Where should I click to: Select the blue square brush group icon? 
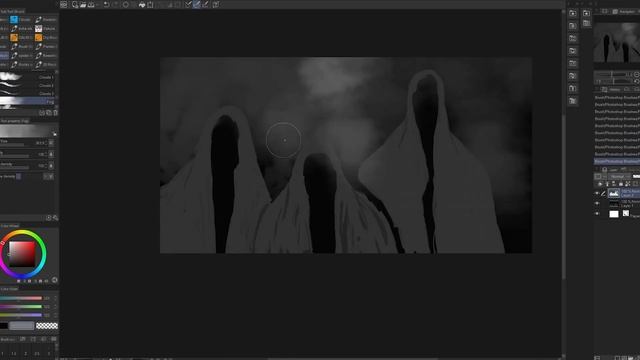(14, 19)
